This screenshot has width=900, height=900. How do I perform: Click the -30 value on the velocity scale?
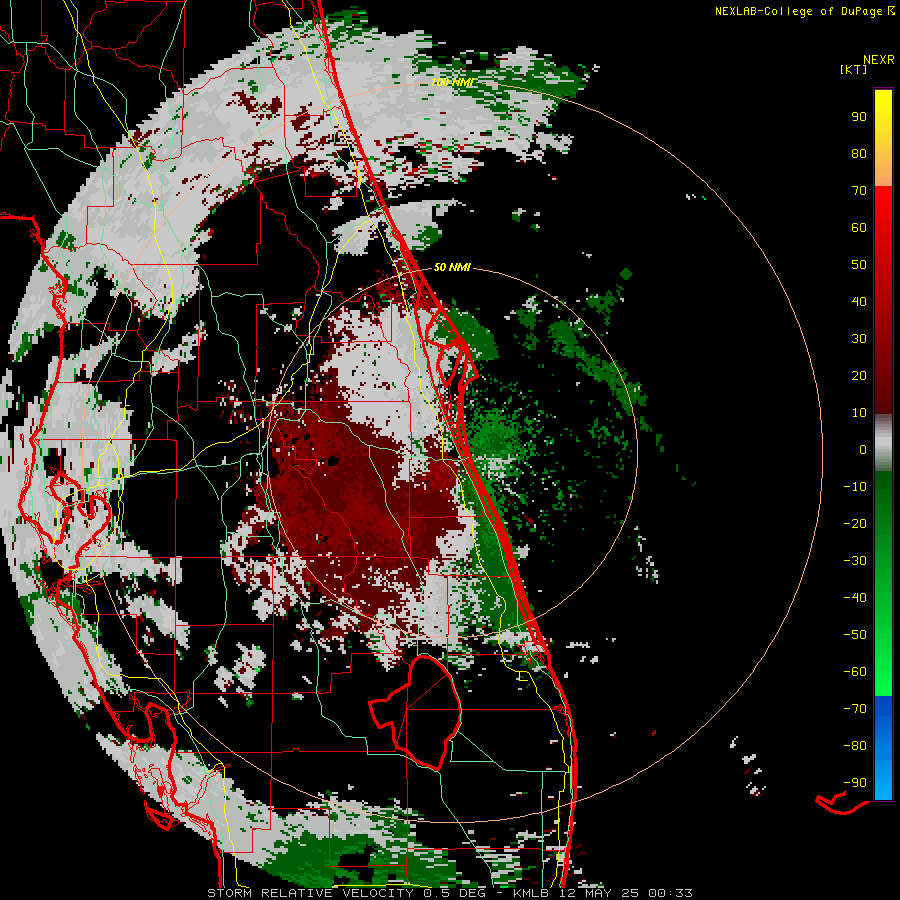[855, 561]
